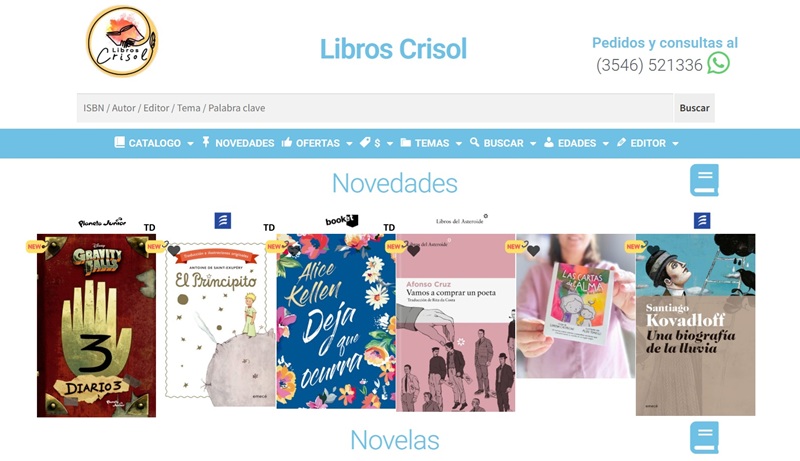Click the Booket publisher logo
The height and width of the screenshot is (461, 800).
tap(341, 220)
